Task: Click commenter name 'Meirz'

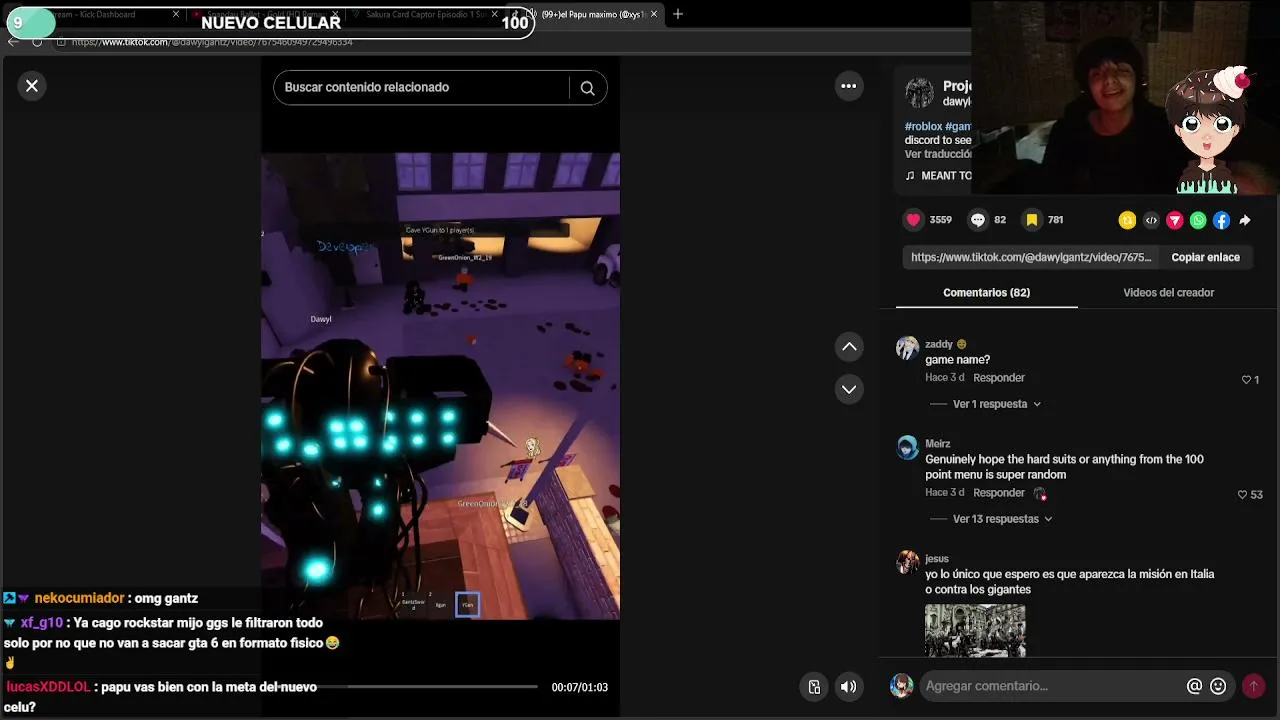Action: click(937, 444)
